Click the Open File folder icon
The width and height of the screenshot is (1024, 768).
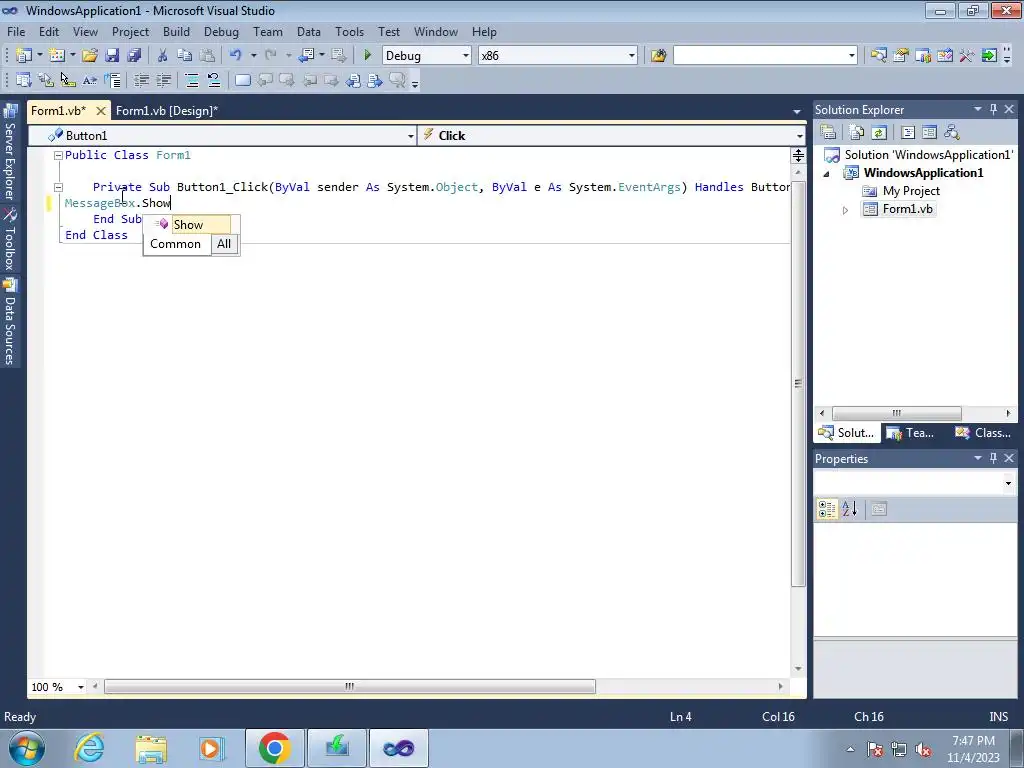coord(90,56)
